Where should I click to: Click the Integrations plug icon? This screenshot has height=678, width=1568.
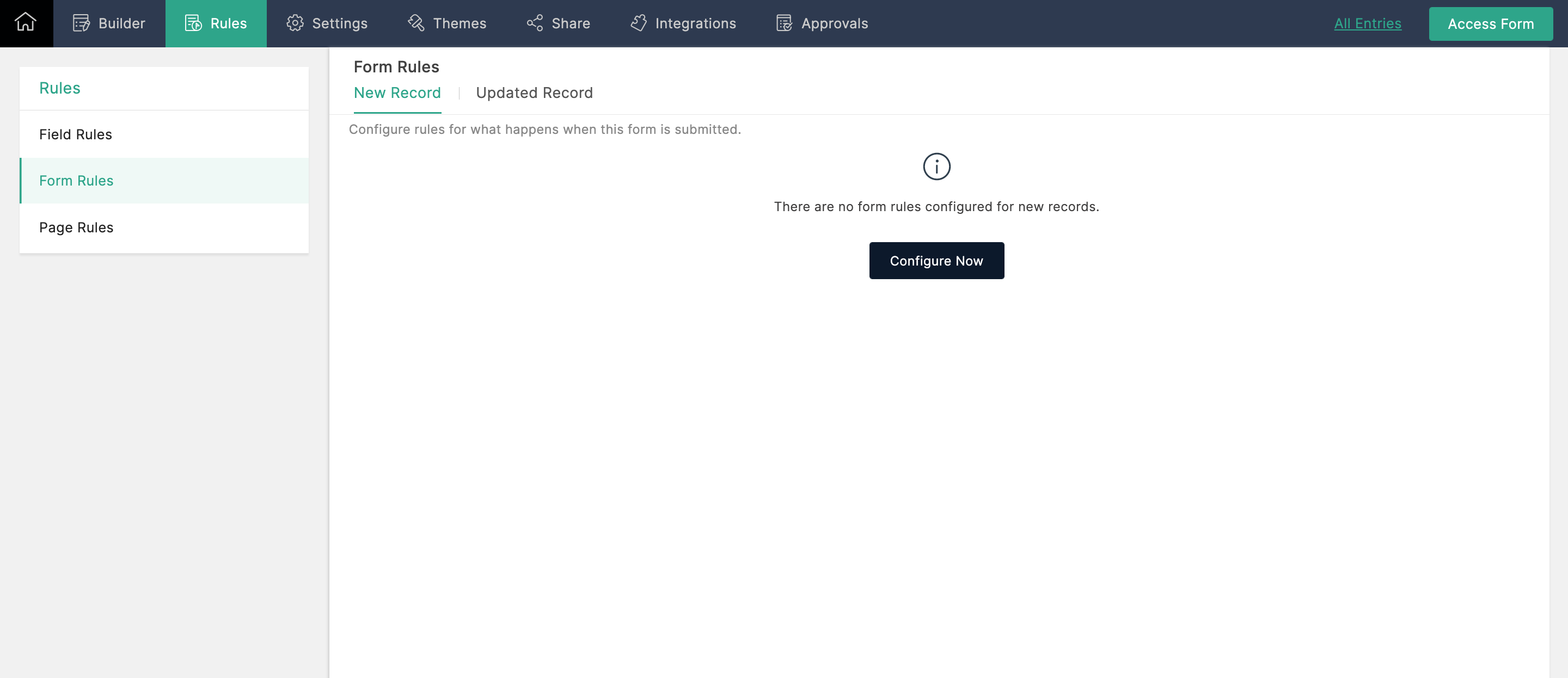pos(639,23)
